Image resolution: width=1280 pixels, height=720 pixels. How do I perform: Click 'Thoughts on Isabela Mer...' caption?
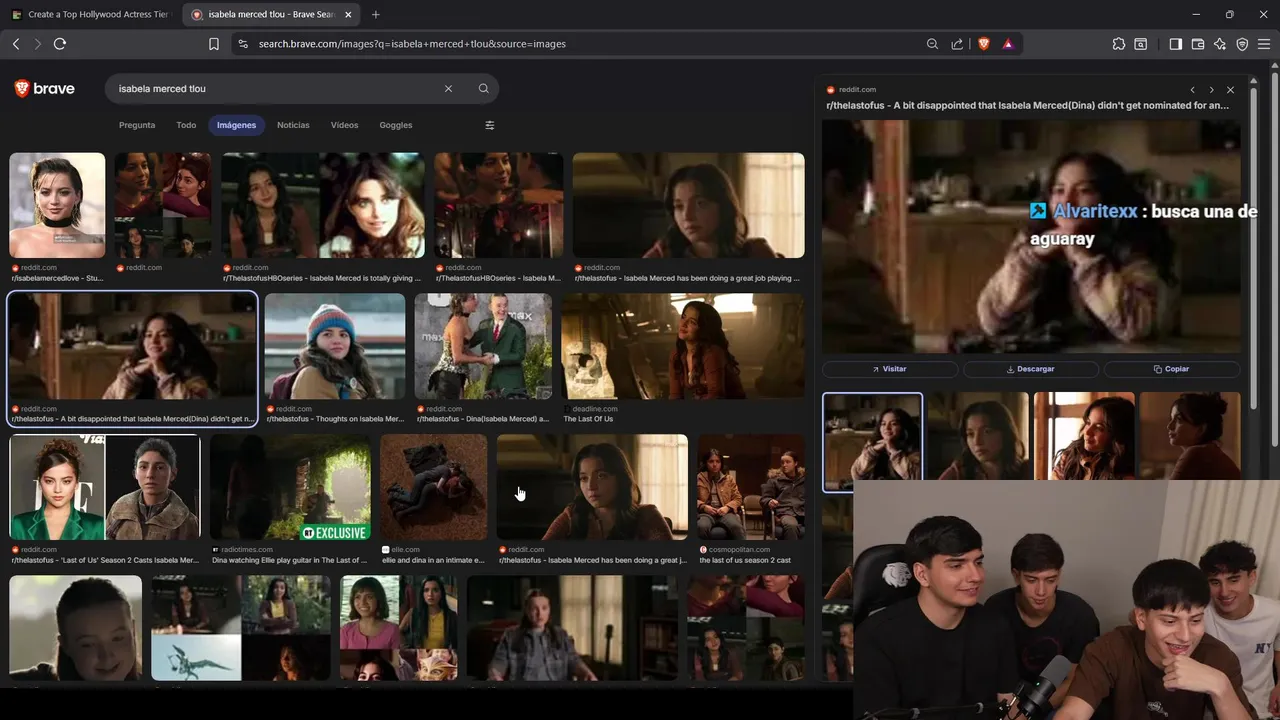pyautogui.click(x=335, y=419)
